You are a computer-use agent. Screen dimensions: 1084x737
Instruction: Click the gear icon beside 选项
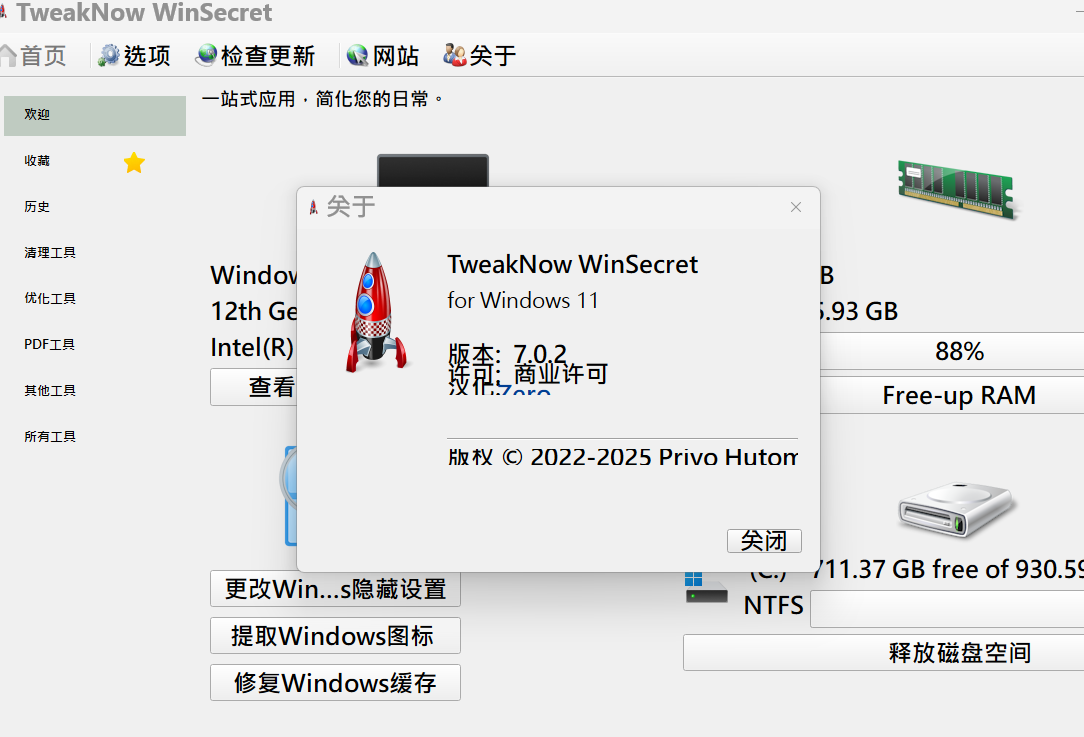tap(109, 55)
